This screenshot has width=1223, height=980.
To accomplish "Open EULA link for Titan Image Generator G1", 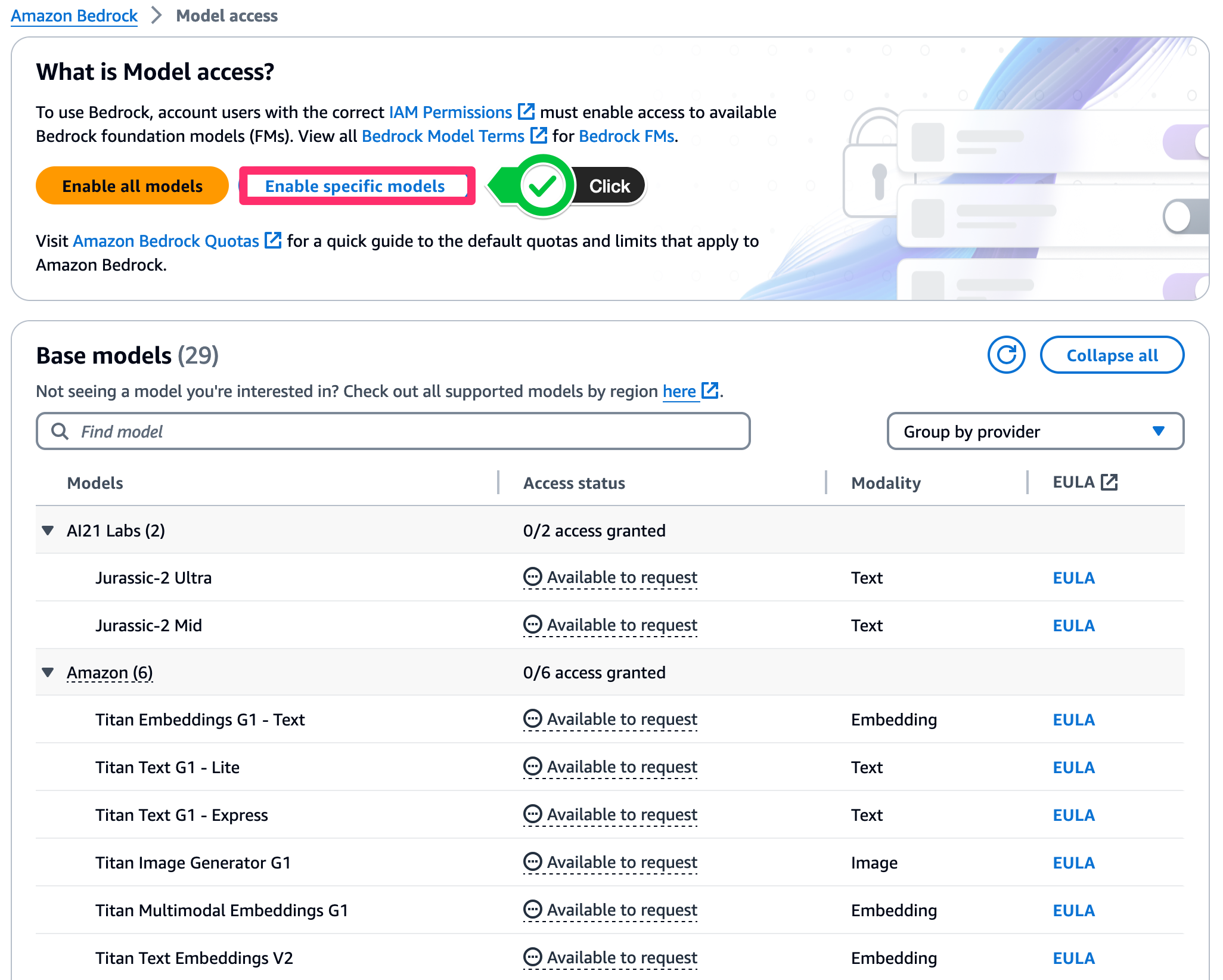I will tap(1073, 862).
